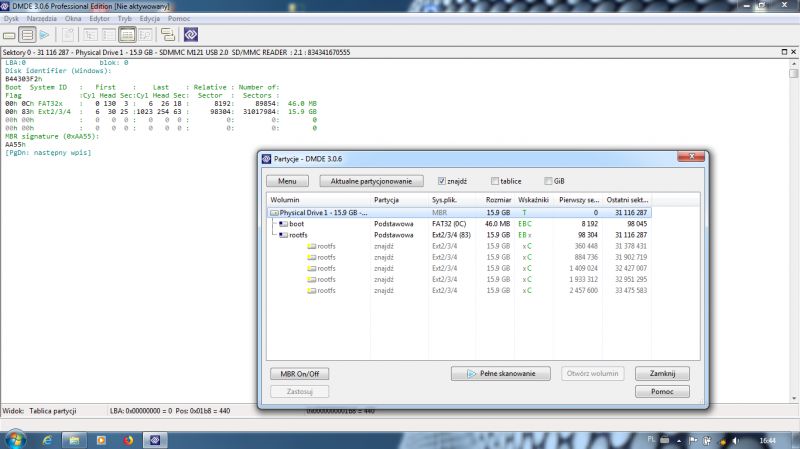Click the Menu button in Partycje dialog
This screenshot has height=449, width=800.
[x=287, y=181]
